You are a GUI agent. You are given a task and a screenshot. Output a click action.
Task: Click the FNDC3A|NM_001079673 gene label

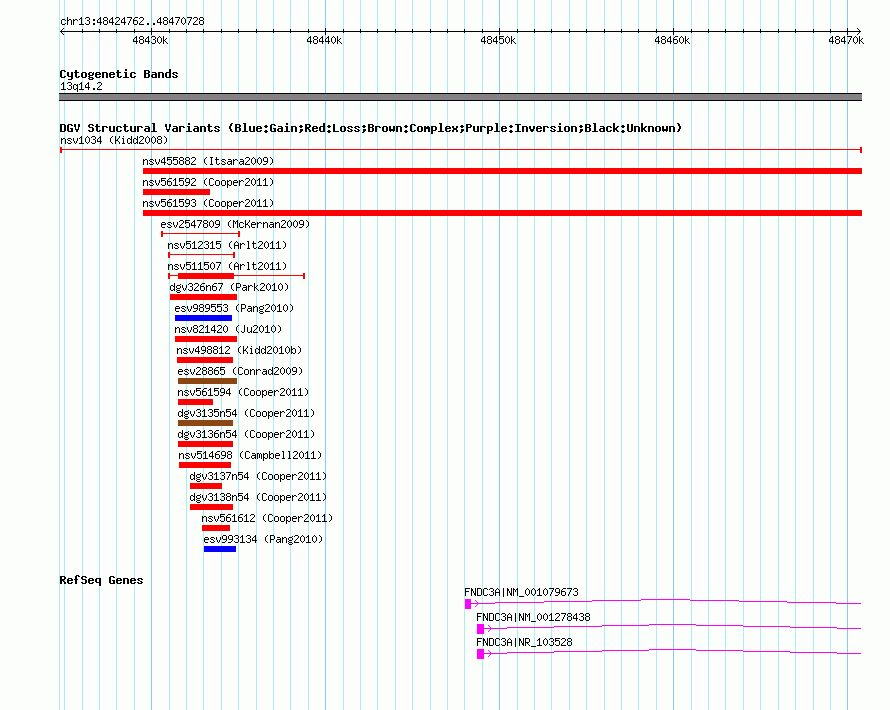click(x=521, y=592)
